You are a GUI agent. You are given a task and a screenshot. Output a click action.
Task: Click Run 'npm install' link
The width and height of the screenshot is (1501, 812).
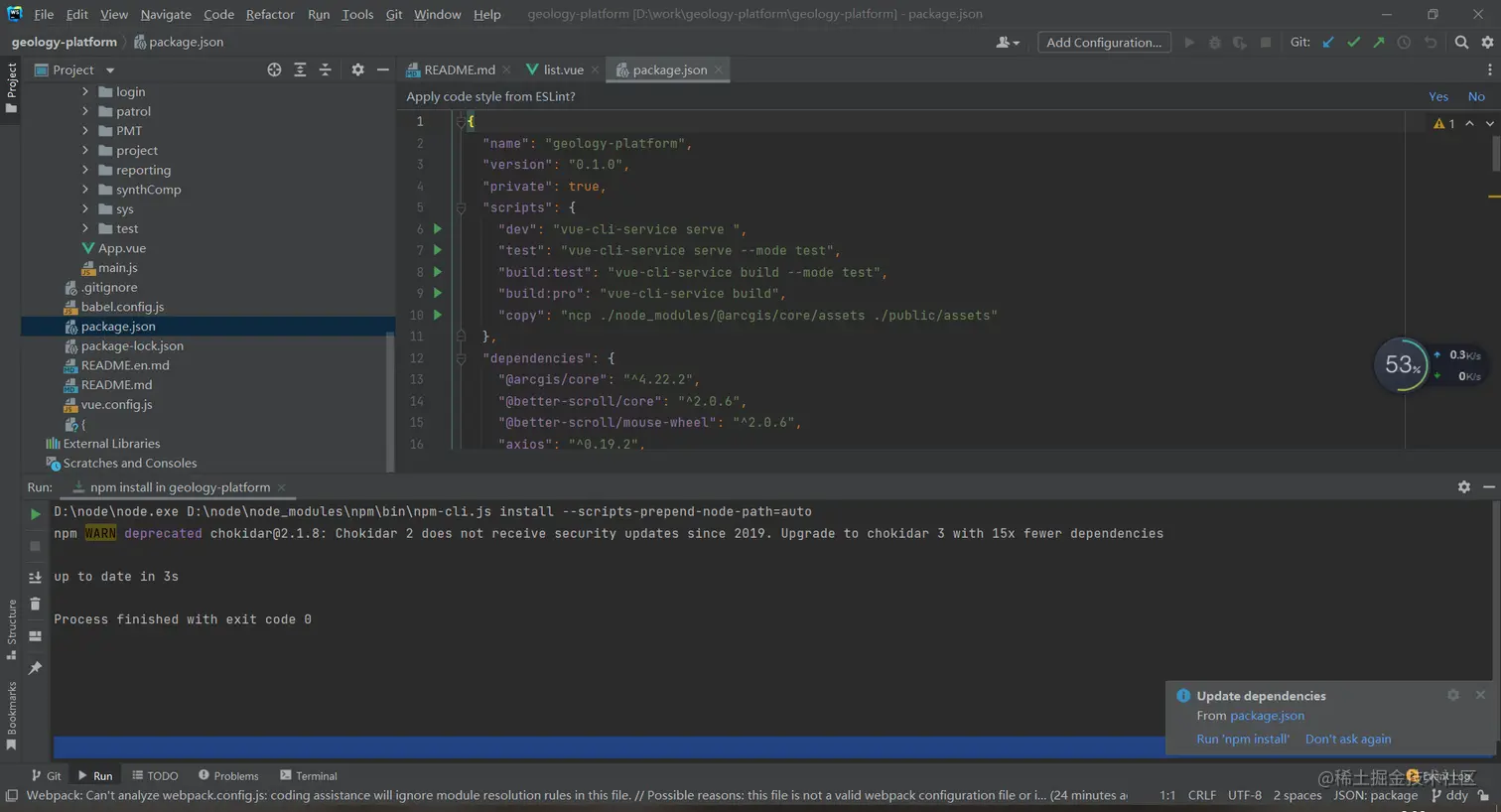[x=1243, y=739]
